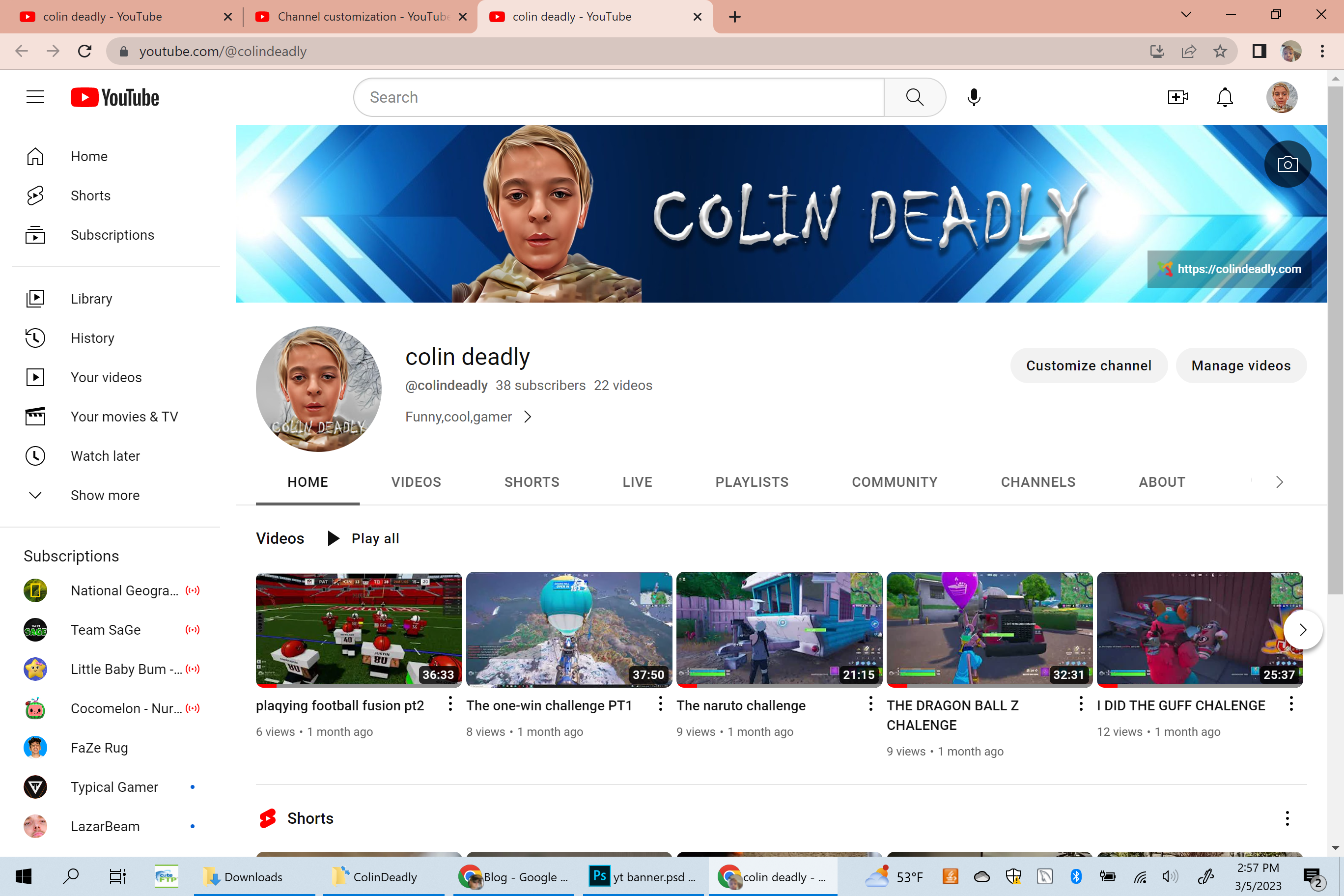Click the banner camera edit icon
This screenshot has height=896, width=1344.
[x=1288, y=165]
